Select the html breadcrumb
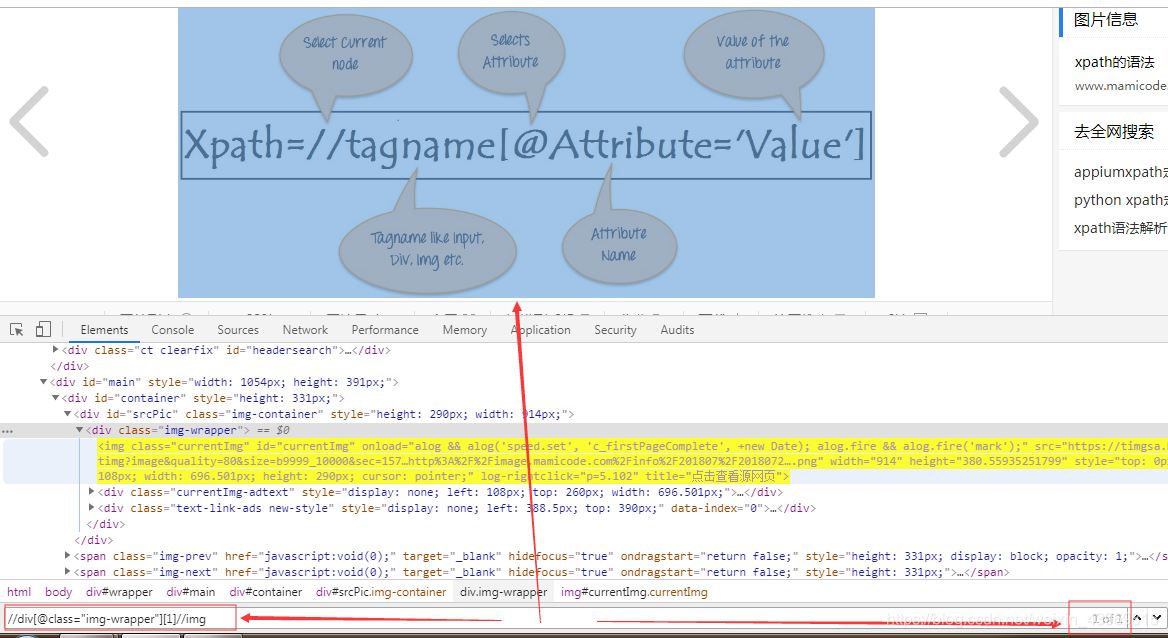The width and height of the screenshot is (1168, 638). coord(19,592)
